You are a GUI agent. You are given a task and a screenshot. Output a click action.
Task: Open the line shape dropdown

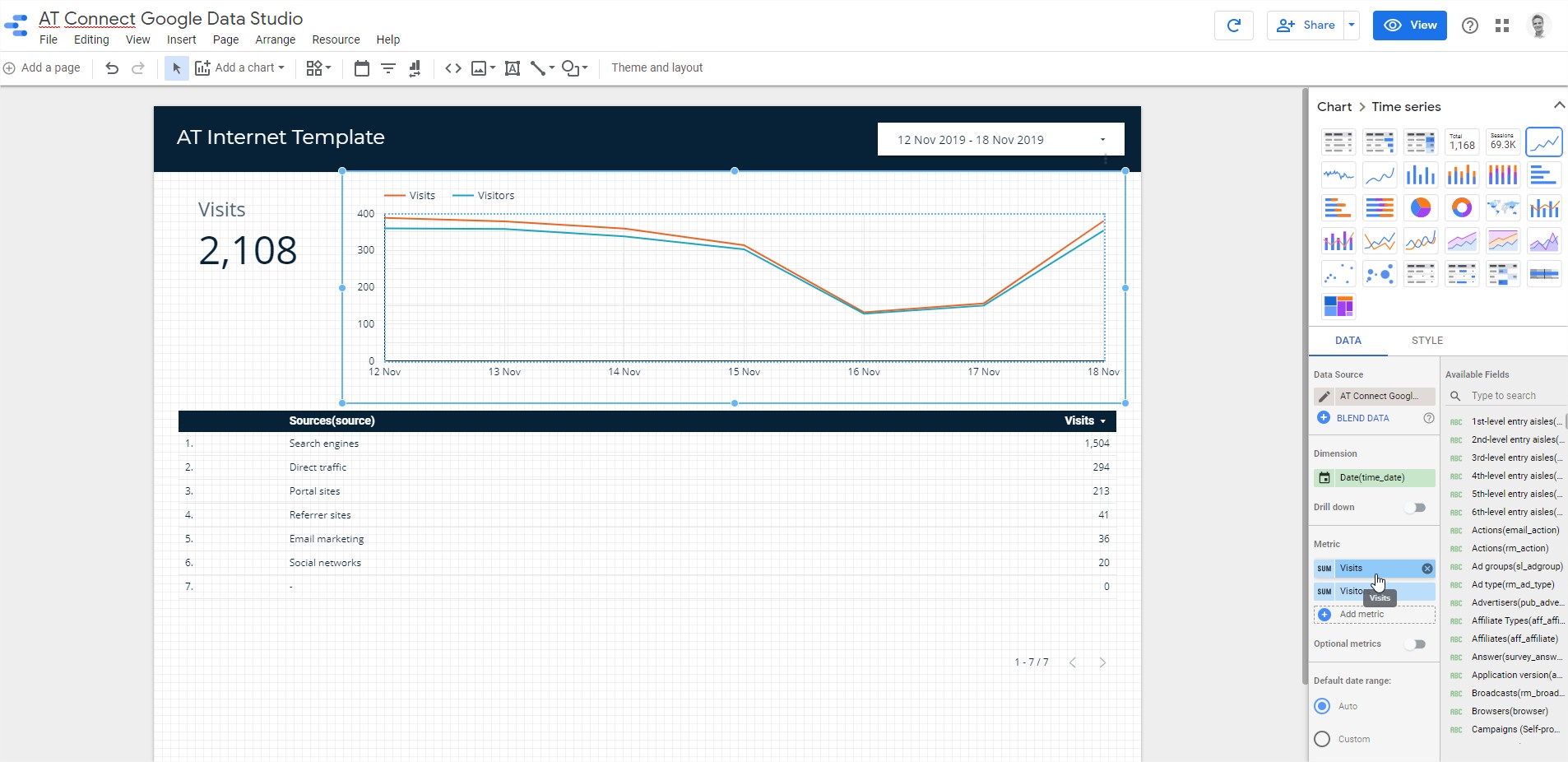(x=542, y=68)
